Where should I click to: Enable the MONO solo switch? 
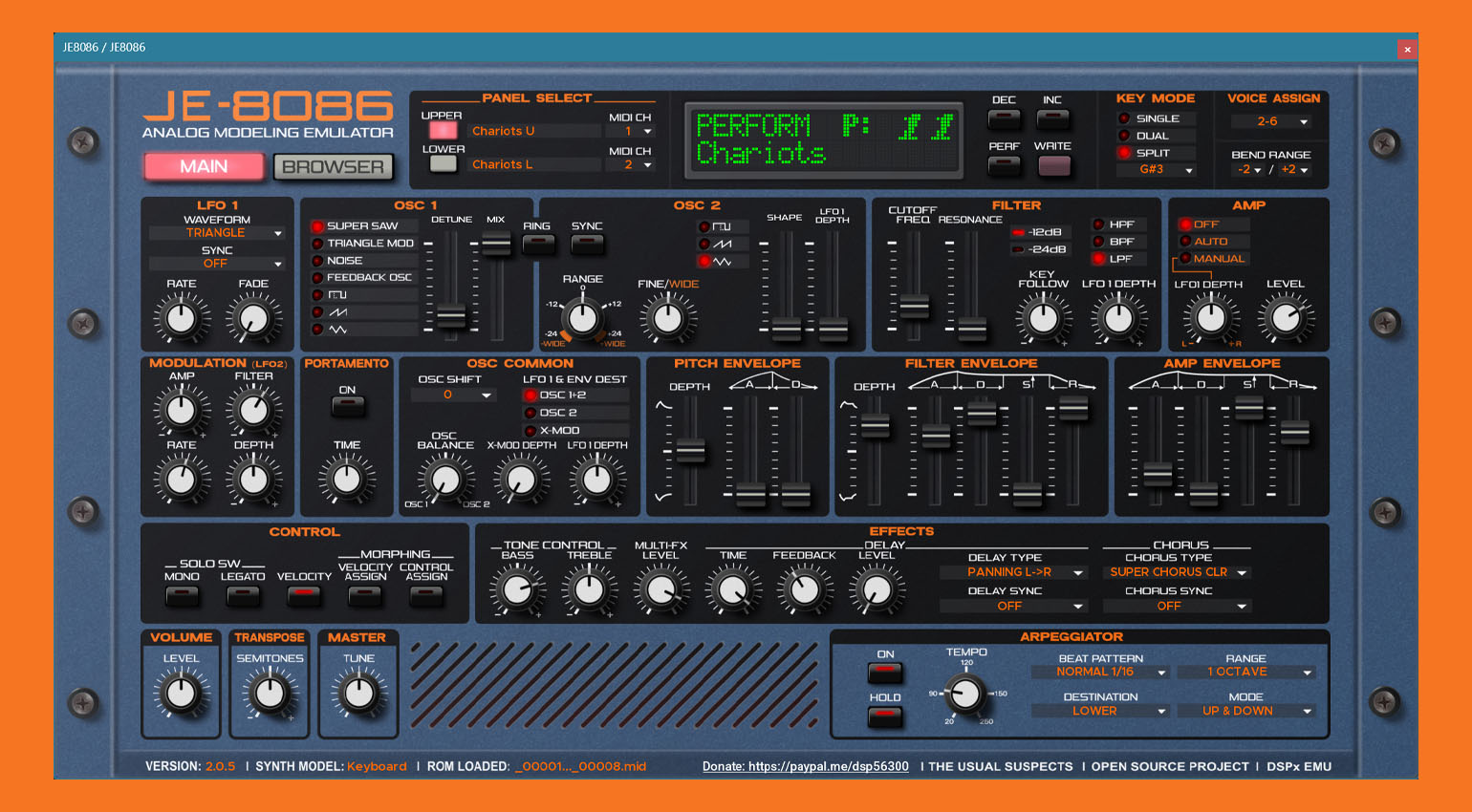click(182, 594)
